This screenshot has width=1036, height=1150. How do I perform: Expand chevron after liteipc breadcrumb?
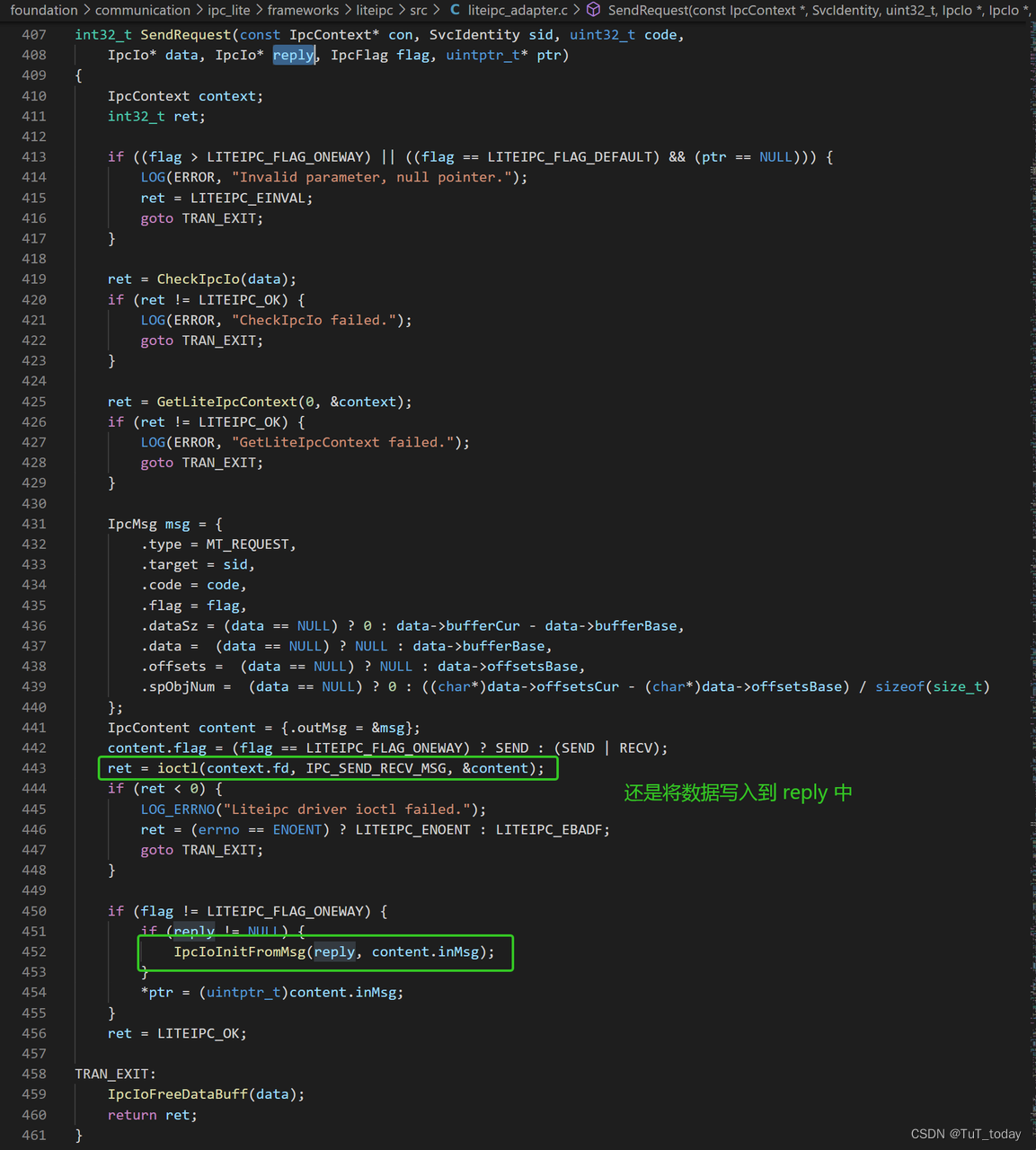tap(401, 10)
